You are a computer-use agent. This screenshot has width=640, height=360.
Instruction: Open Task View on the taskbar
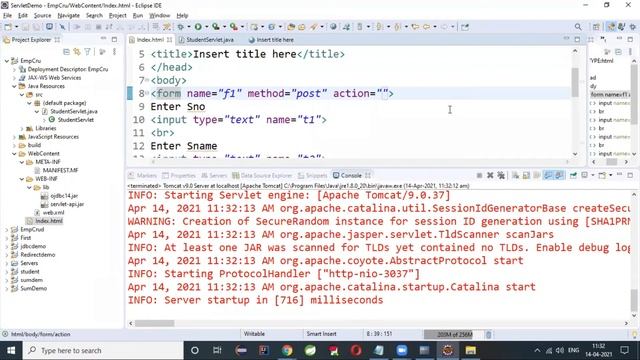[x=217, y=351]
